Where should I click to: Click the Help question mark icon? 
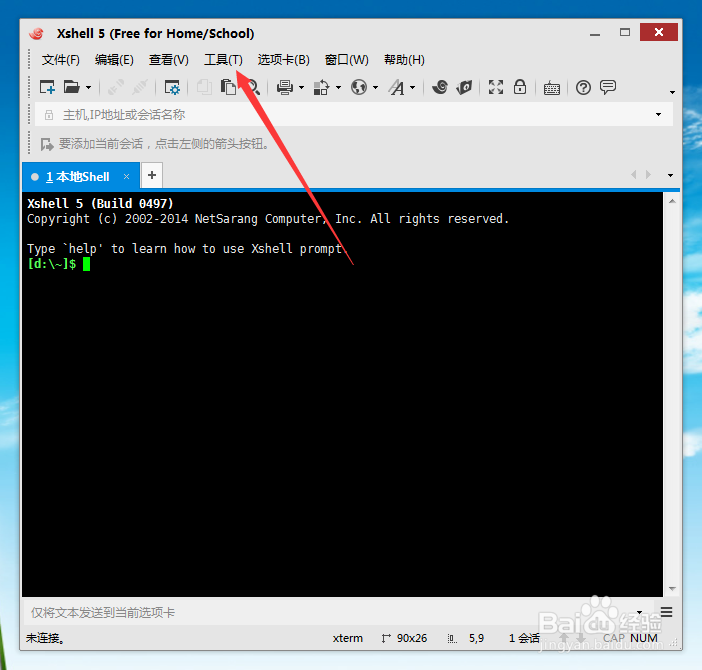pyautogui.click(x=583, y=87)
